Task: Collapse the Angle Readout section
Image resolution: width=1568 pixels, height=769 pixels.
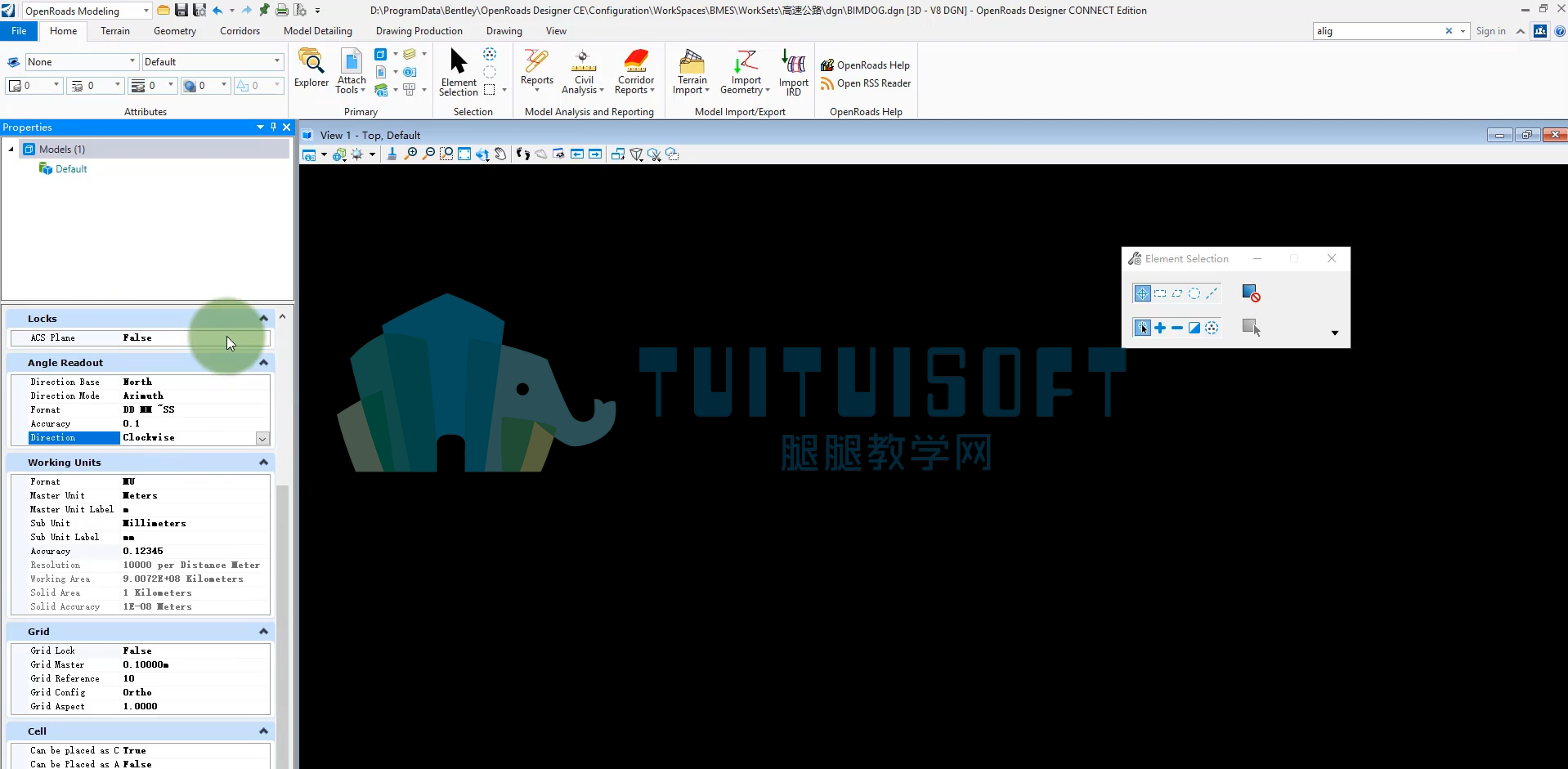Action: coord(263,362)
